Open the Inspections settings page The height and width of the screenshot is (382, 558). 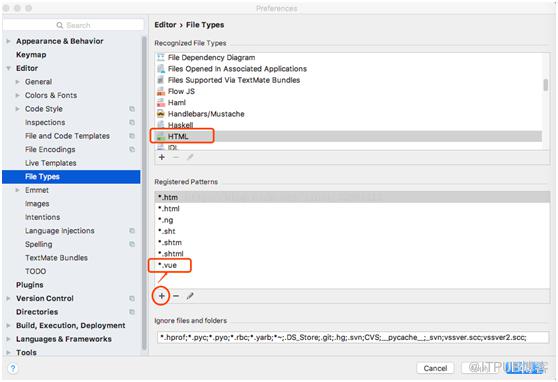tap(45, 122)
